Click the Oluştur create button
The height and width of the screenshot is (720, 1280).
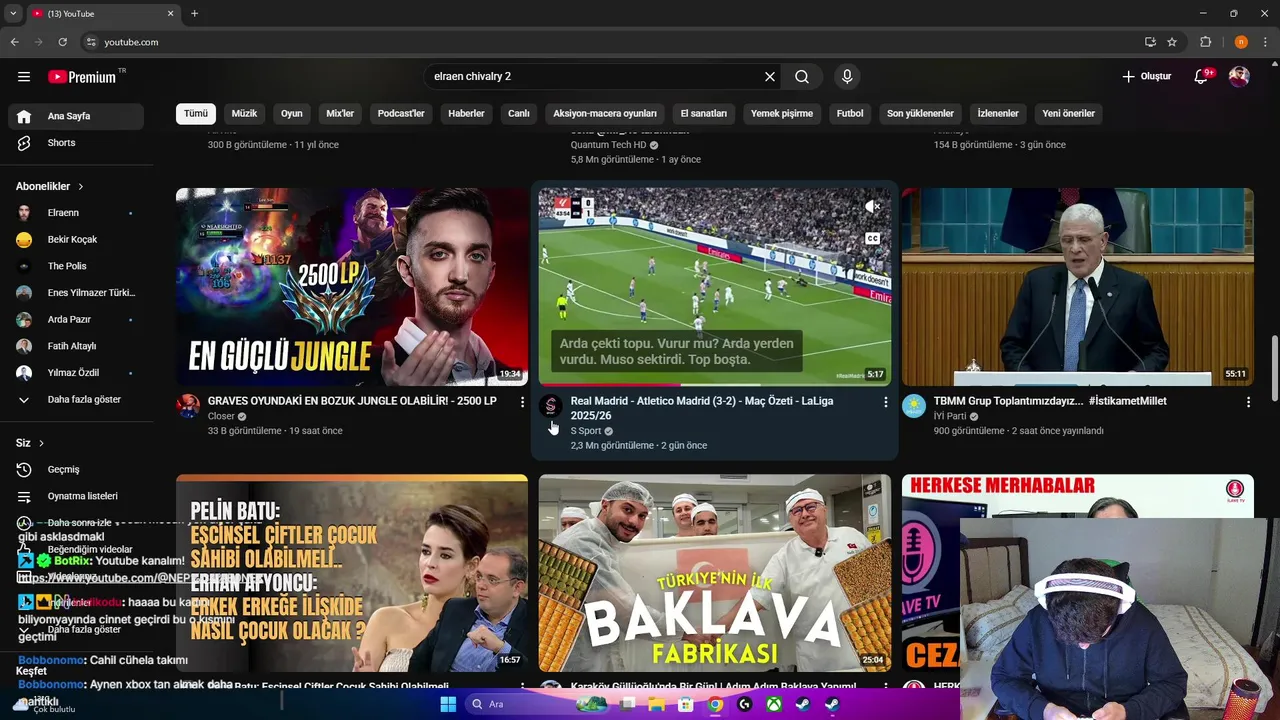(x=1146, y=77)
